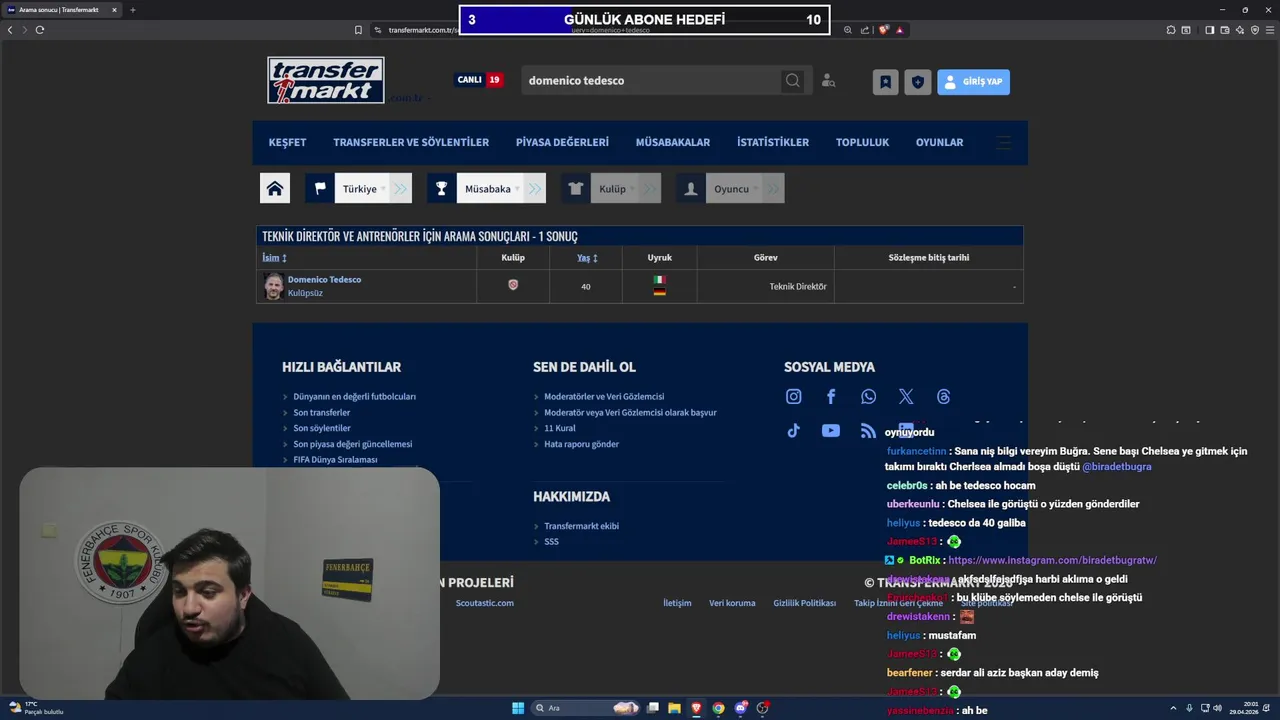
Task: Click Domenico Tedesco's portrait thumbnail
Action: [273, 286]
